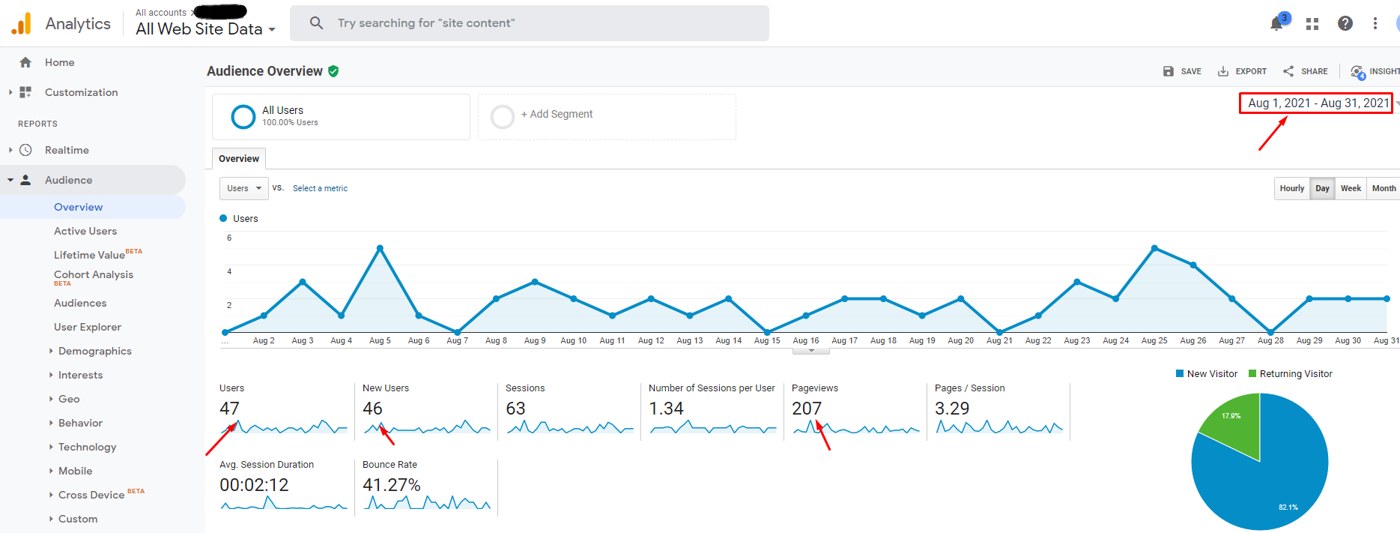Click the Add Segment placeholder circle
1400x533 pixels.
tap(503, 116)
